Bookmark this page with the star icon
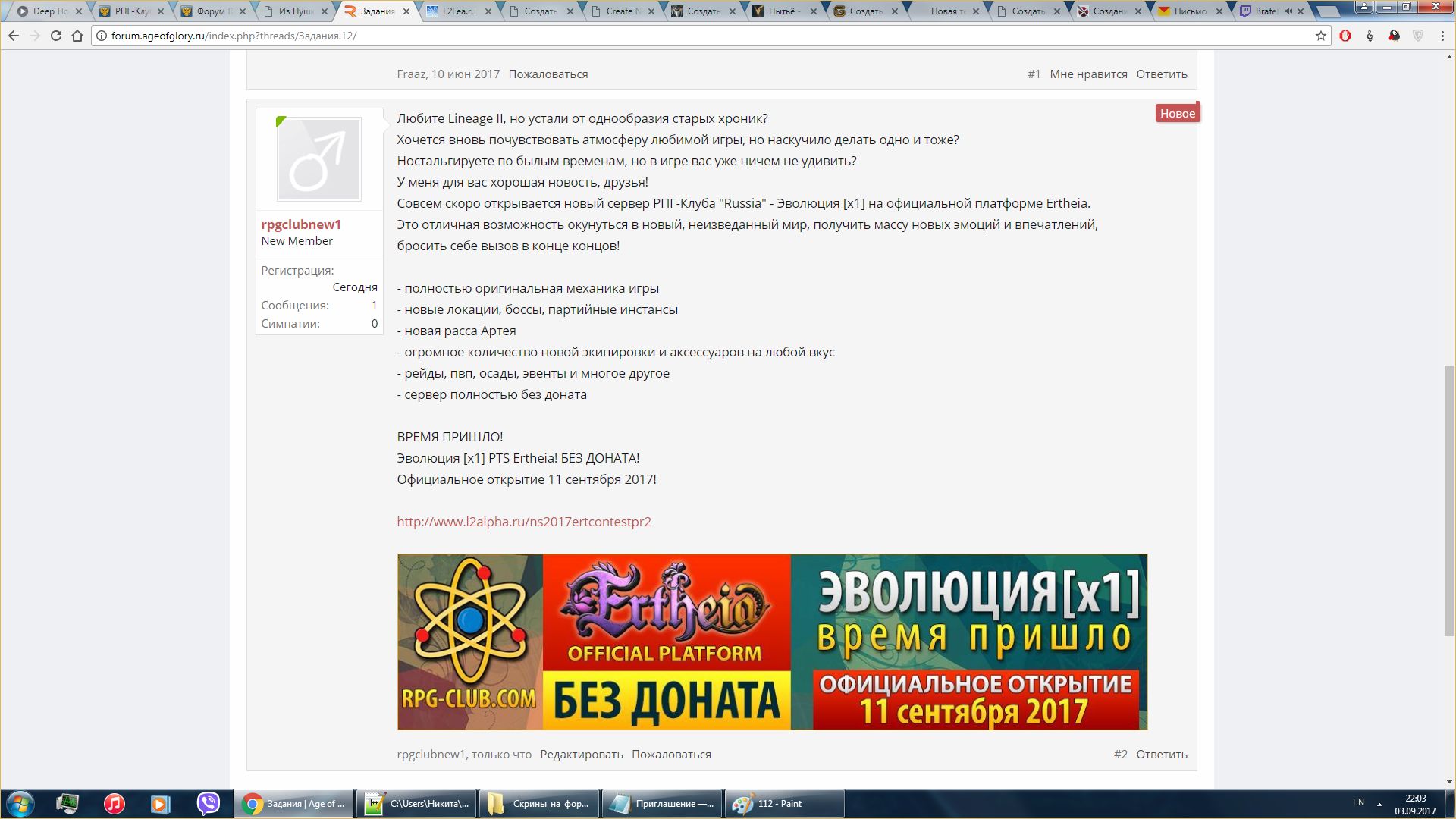This screenshot has height=819, width=1456. pyautogui.click(x=1320, y=36)
